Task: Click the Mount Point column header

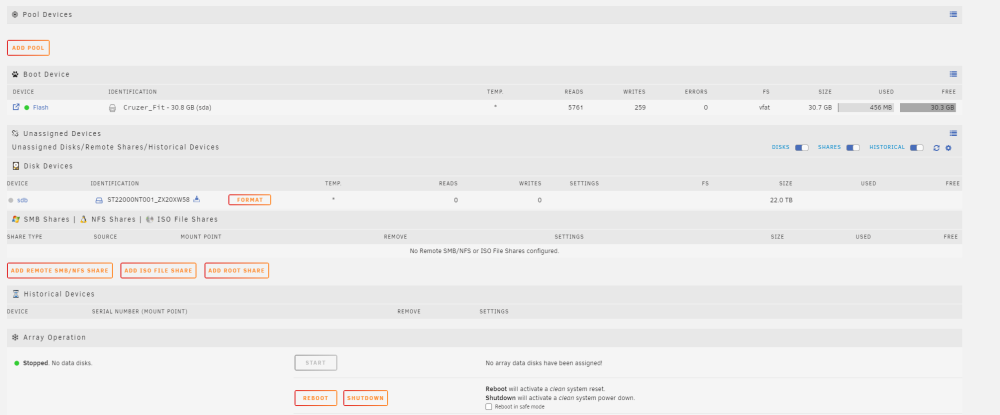Action: pos(201,237)
